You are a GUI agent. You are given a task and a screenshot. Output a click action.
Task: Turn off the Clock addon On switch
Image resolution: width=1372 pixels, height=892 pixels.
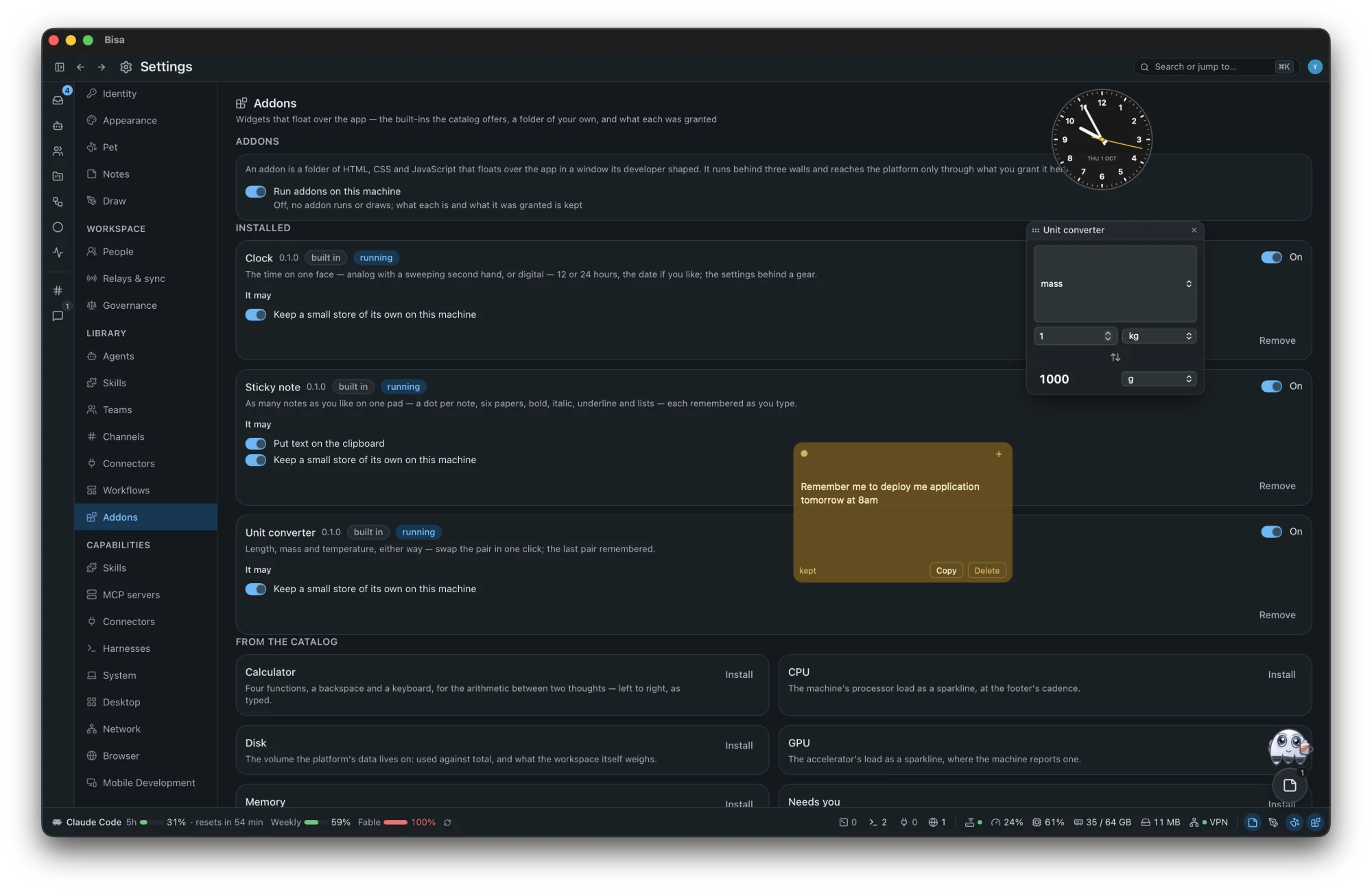point(1271,257)
